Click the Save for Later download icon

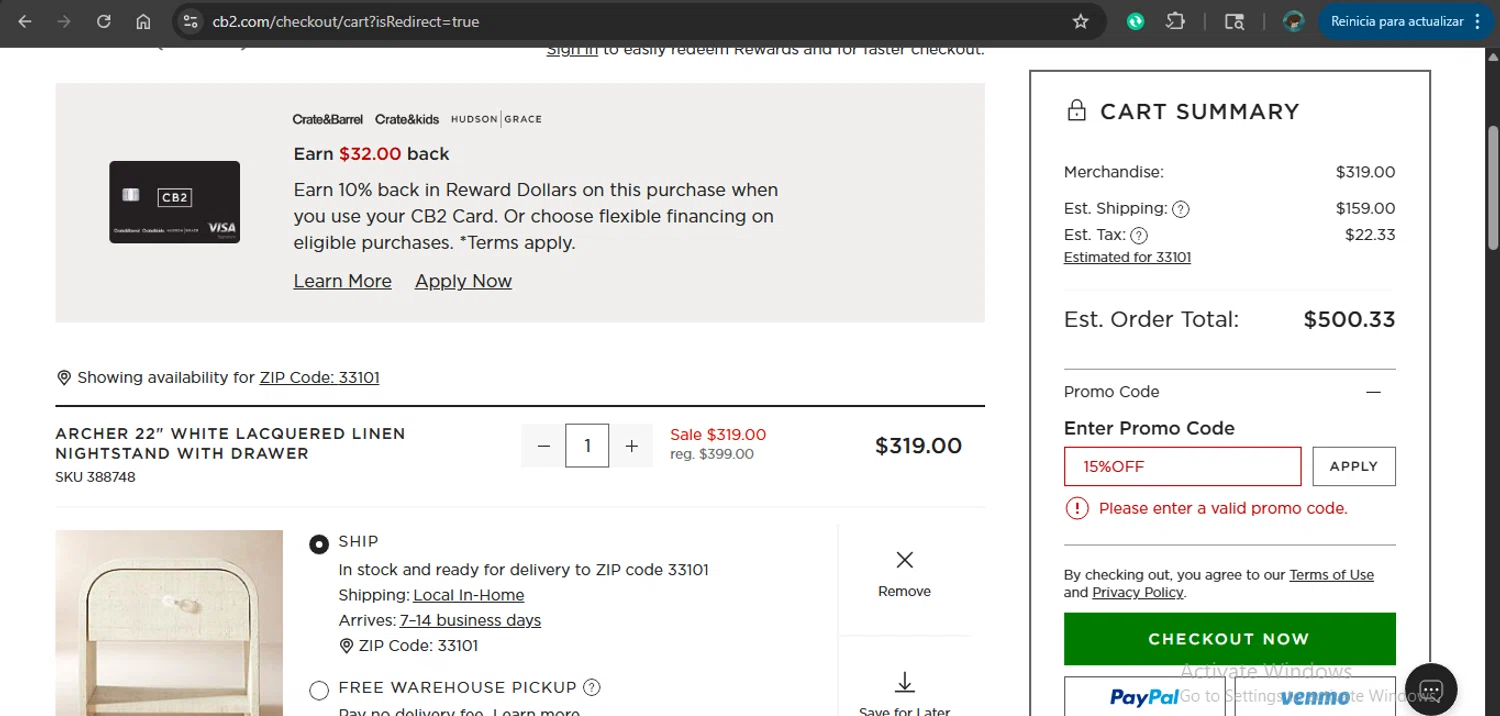tap(904, 683)
